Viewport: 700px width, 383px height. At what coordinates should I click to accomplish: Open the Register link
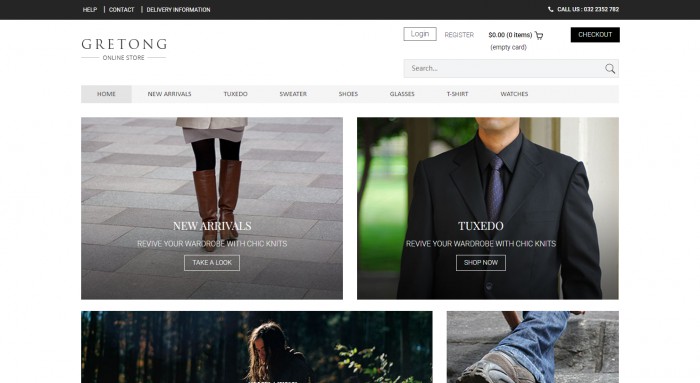(x=459, y=35)
